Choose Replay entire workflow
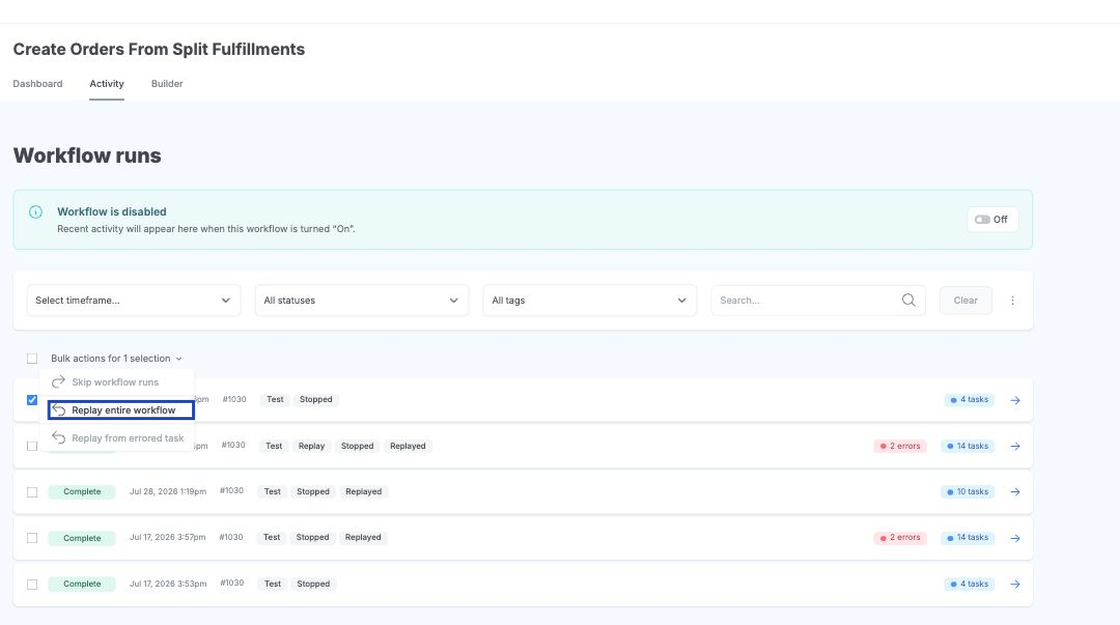 tap(121, 410)
